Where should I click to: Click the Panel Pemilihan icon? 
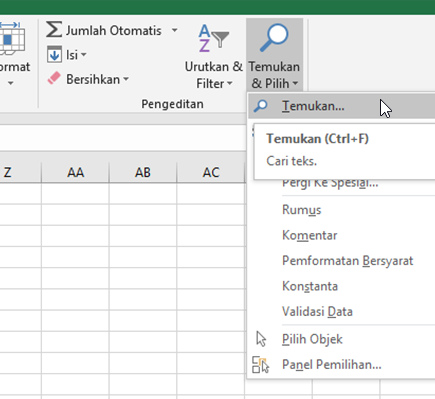261,365
